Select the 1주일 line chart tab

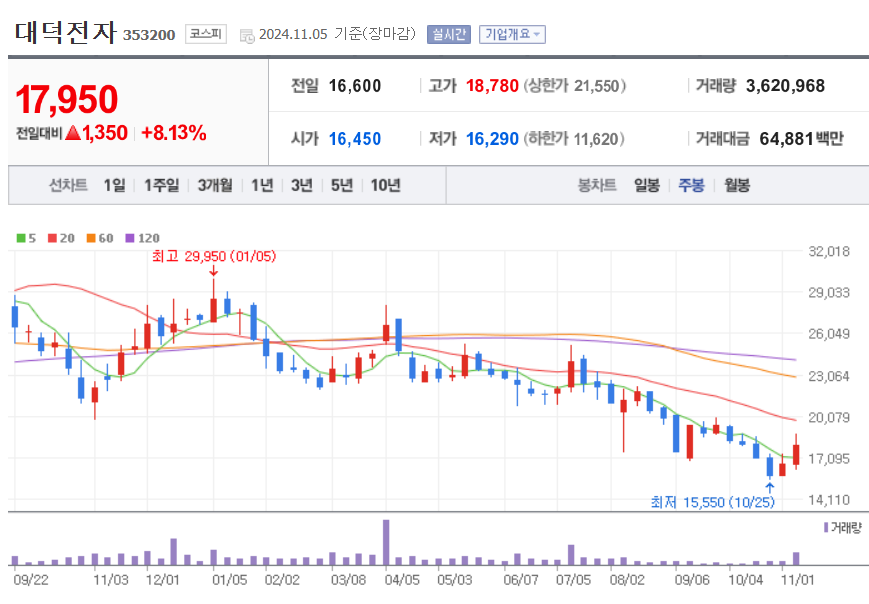(161, 185)
